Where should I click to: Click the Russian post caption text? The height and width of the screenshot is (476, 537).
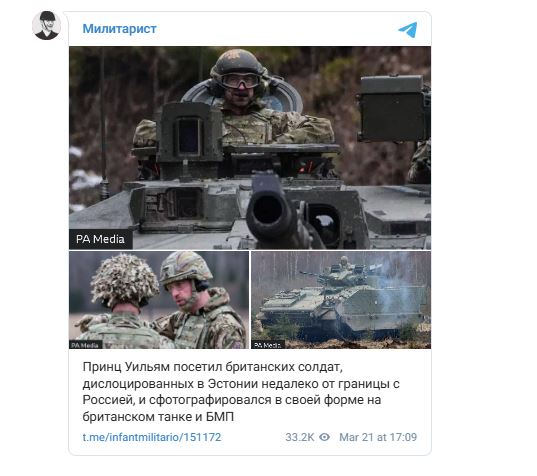click(241, 392)
